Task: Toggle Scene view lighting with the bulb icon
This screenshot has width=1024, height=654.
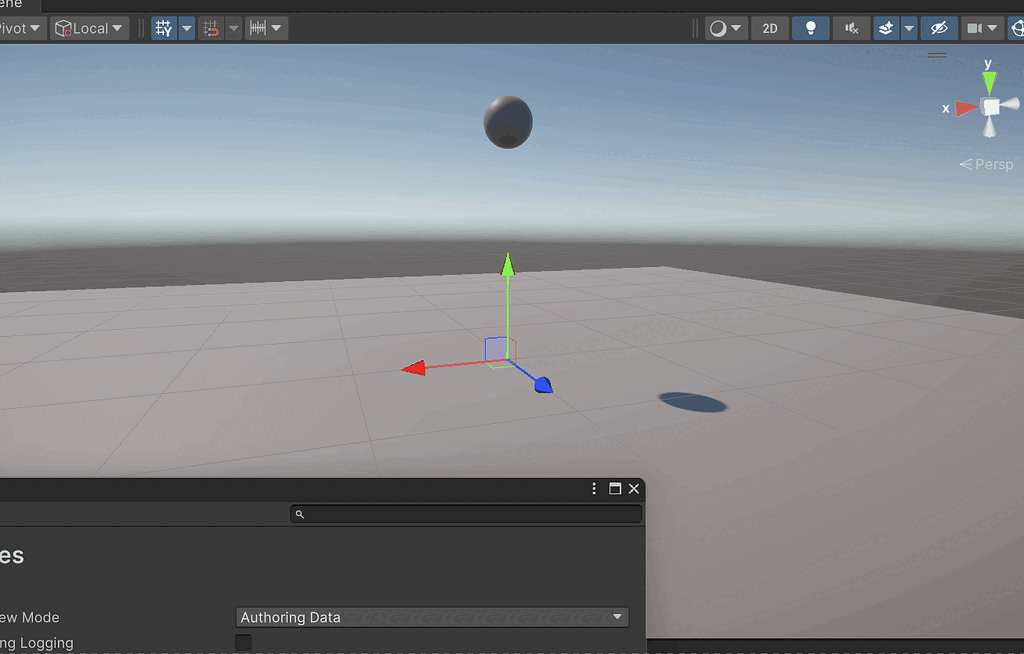Action: [x=810, y=28]
